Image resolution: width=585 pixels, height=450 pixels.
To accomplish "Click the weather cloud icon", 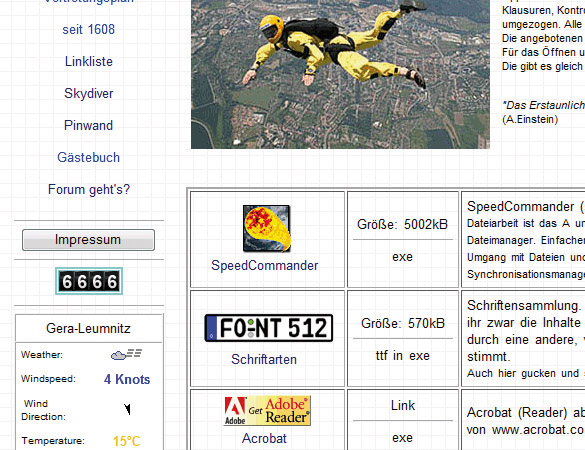I will (126, 354).
